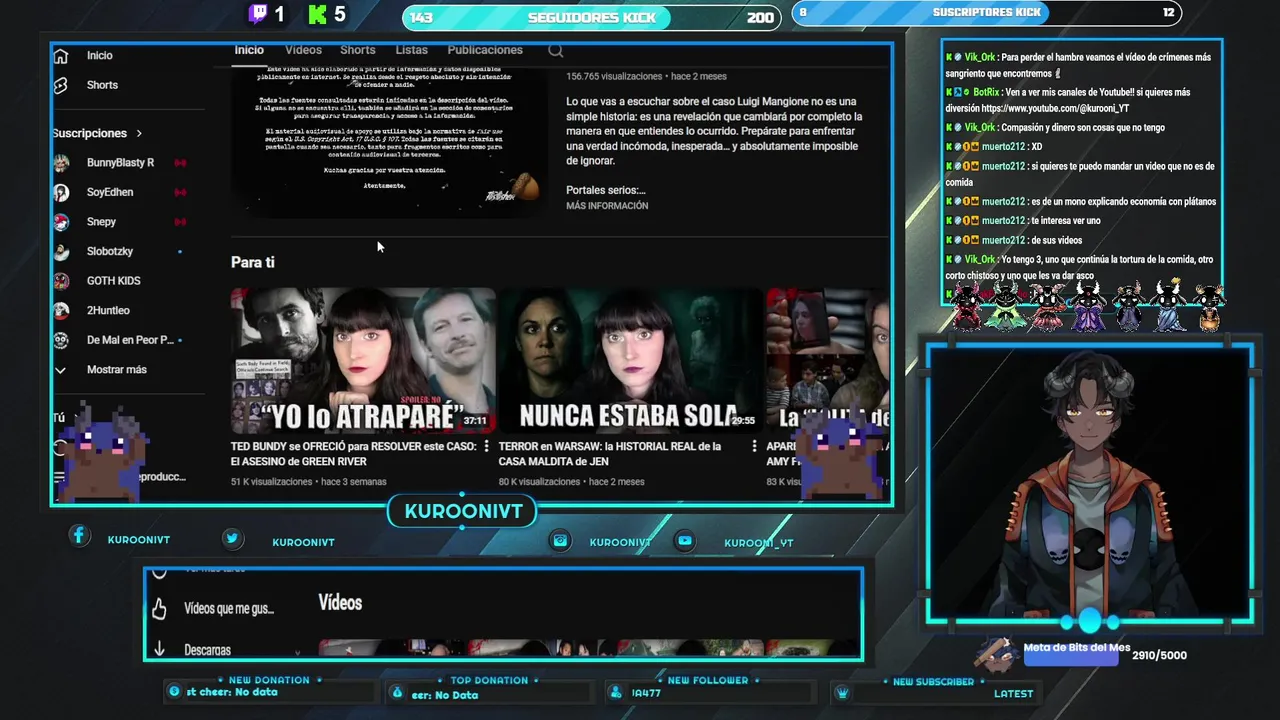Open options menu for TERROR en WARSAW video
The image size is (1280, 720).
[754, 447]
